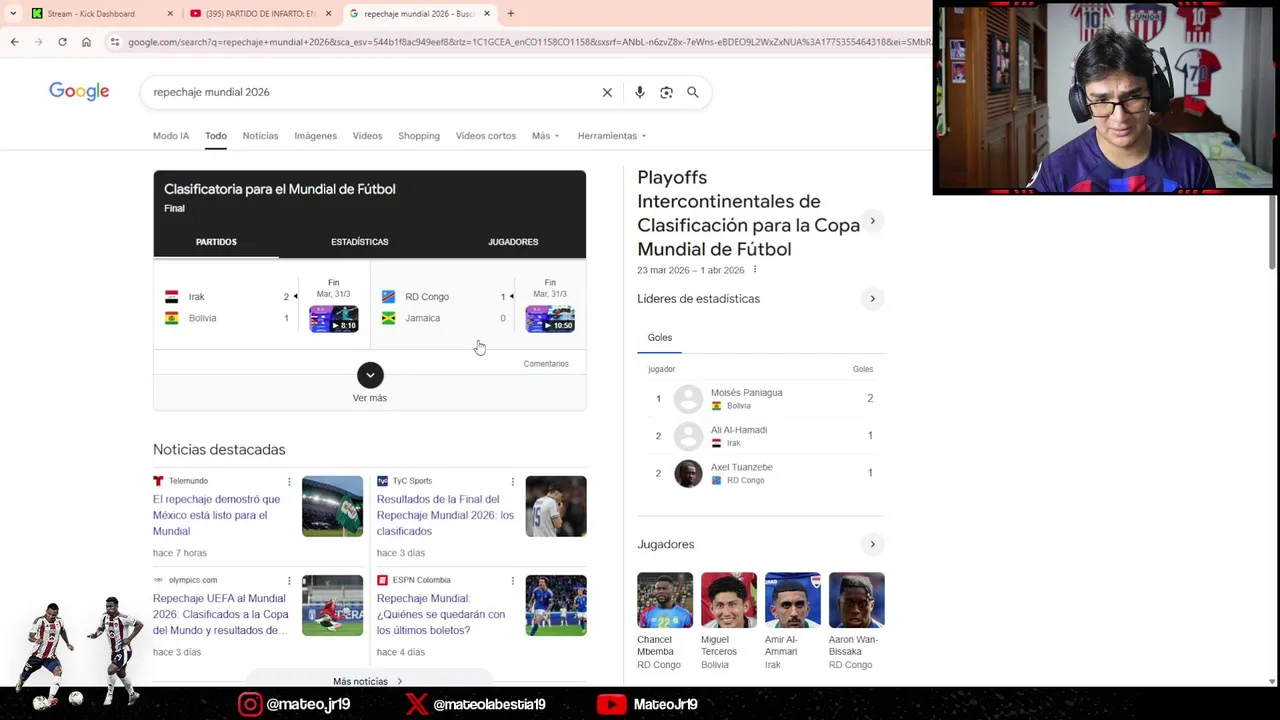Open options menu for ESPN Colombia article
This screenshot has width=1280, height=720.
click(x=513, y=581)
